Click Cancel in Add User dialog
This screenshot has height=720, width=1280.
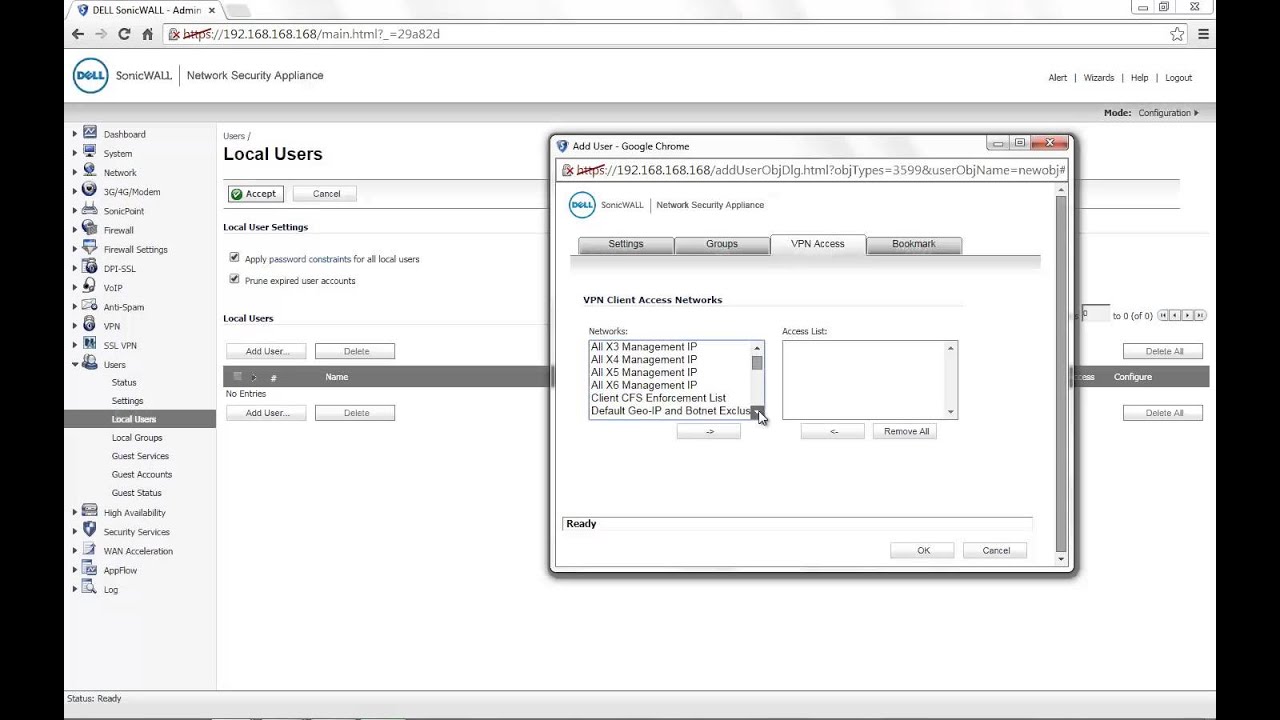point(995,550)
